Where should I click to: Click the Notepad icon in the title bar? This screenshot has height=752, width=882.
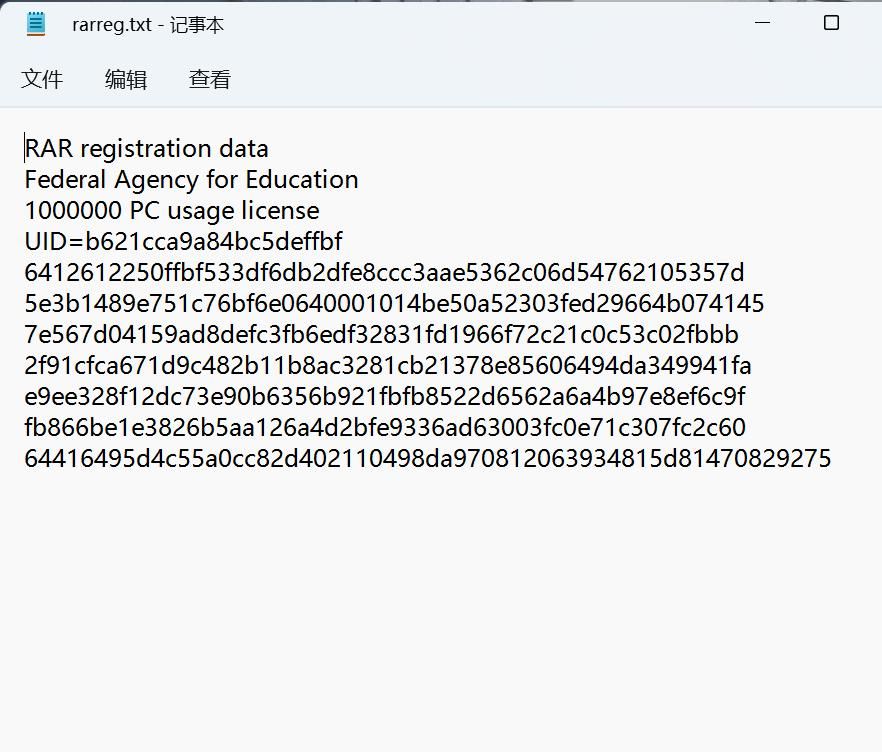click(x=37, y=22)
